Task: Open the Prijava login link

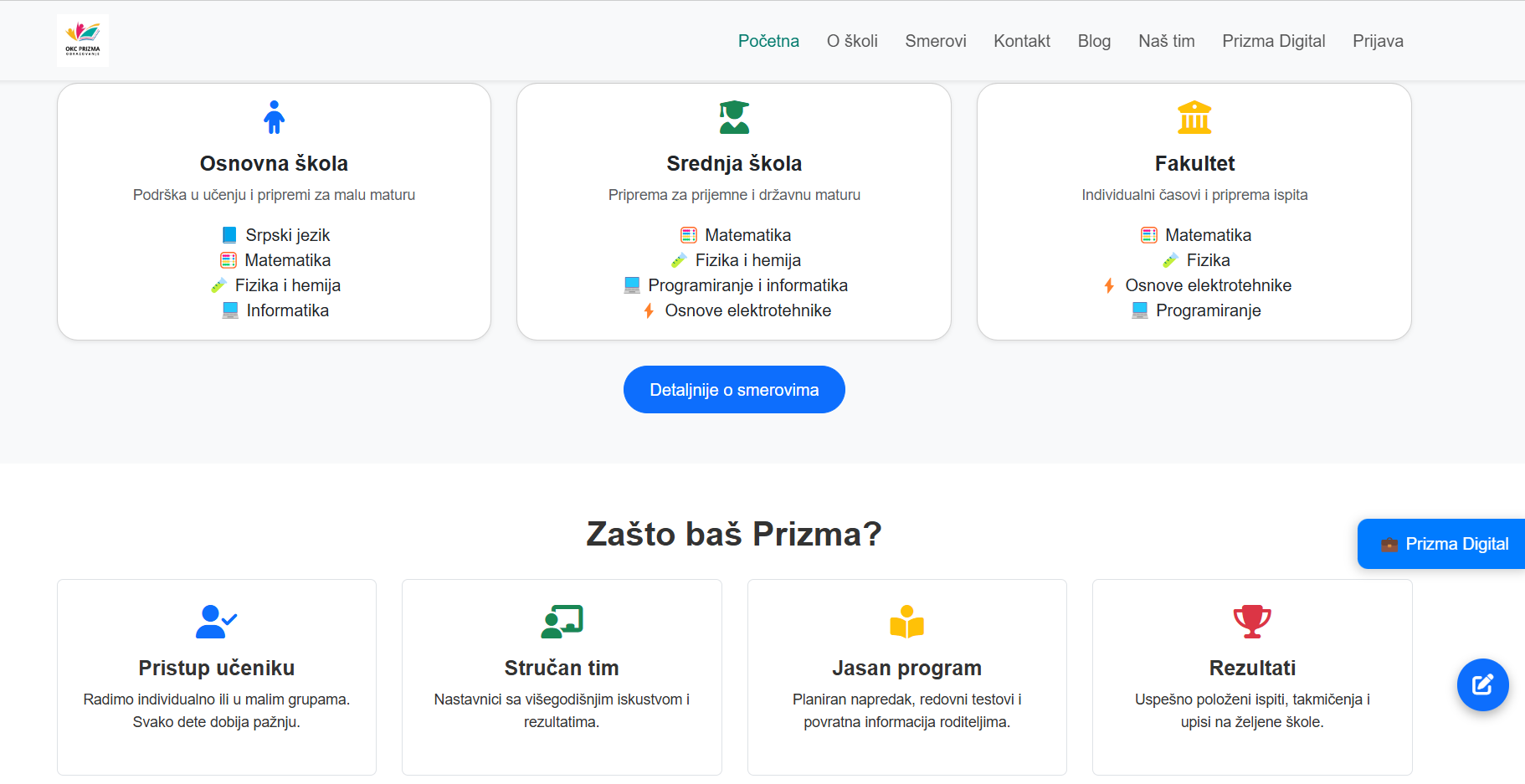Action: [x=1378, y=40]
